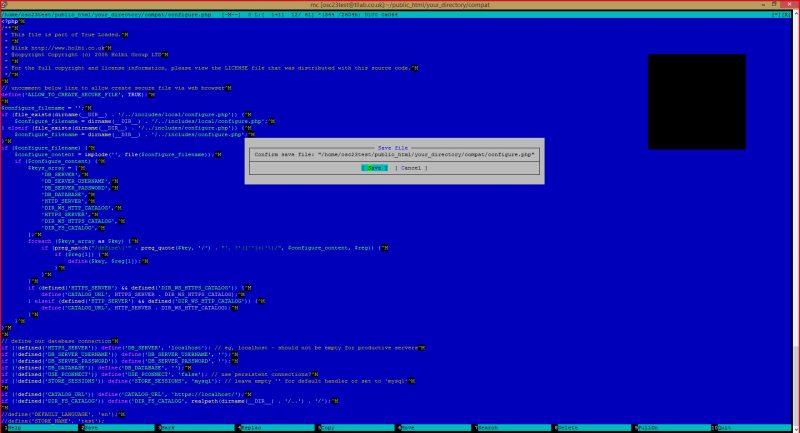
Task: Click the 'USE_PCONNECT' define line
Action: [160, 374]
